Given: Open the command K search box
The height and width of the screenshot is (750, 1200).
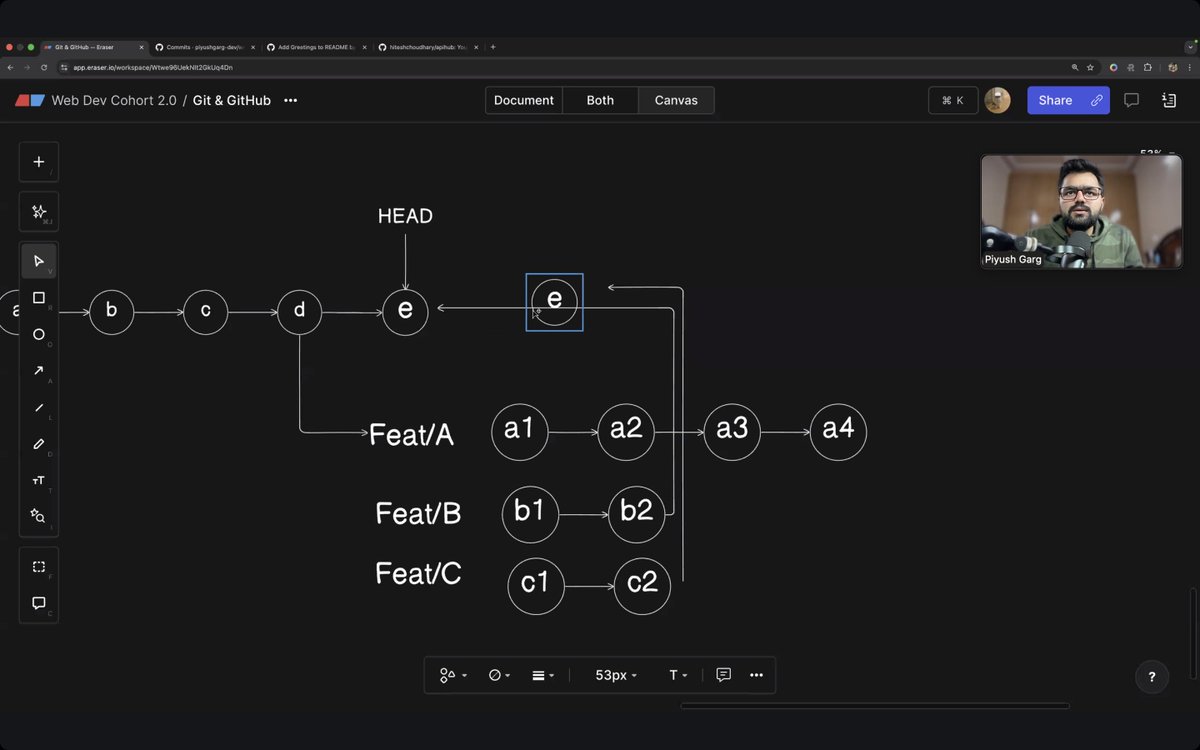Looking at the screenshot, I should point(953,100).
